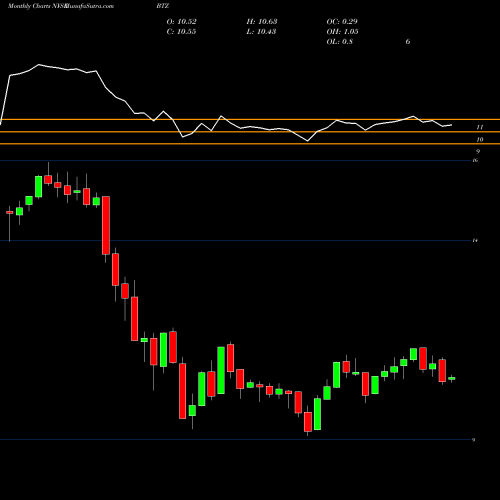This screenshot has width=500, height=500.
Task: Click the axis label '11' on upper chart
Action: [x=480, y=127]
